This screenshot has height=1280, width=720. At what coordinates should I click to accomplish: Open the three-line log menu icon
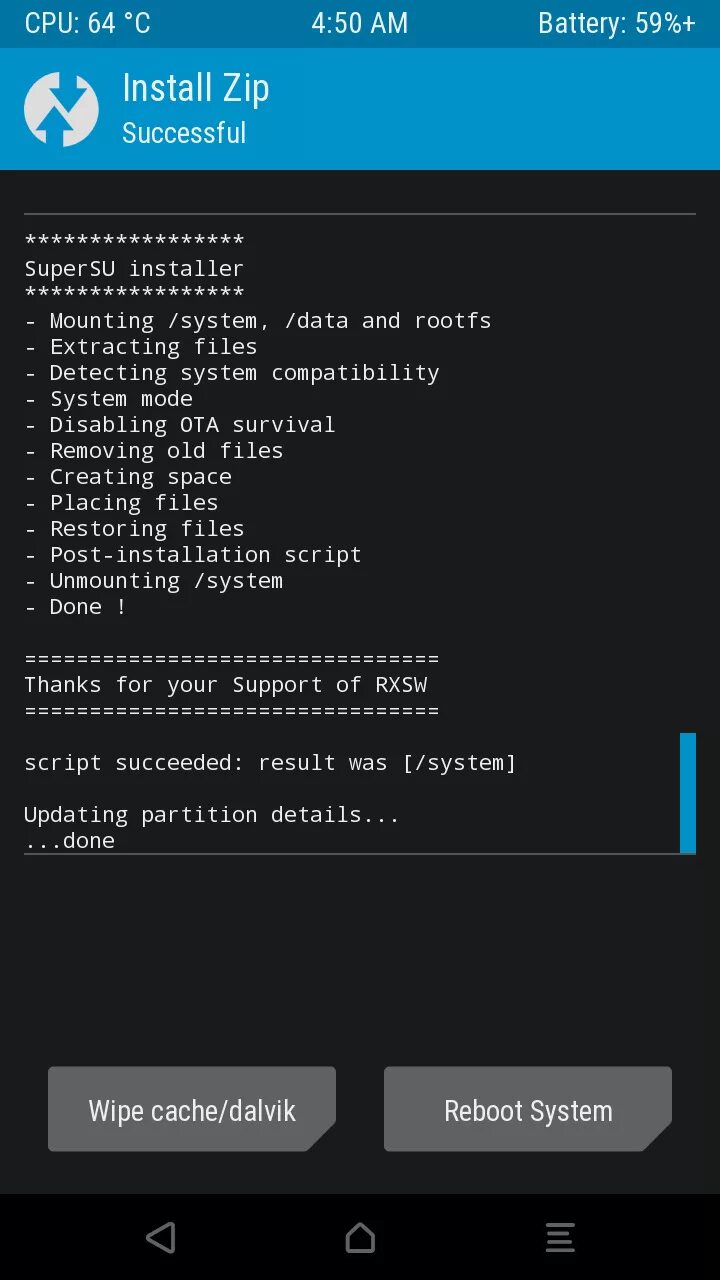(560, 1238)
